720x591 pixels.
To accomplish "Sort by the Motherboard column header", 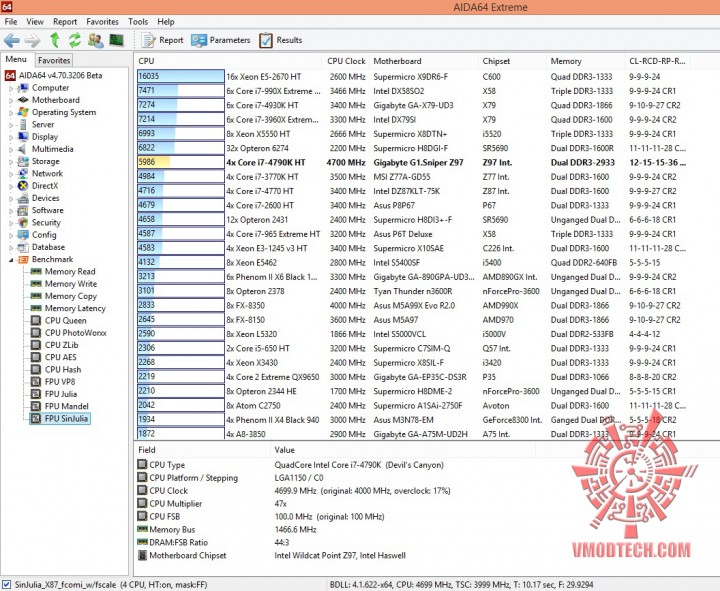I will [x=423, y=61].
